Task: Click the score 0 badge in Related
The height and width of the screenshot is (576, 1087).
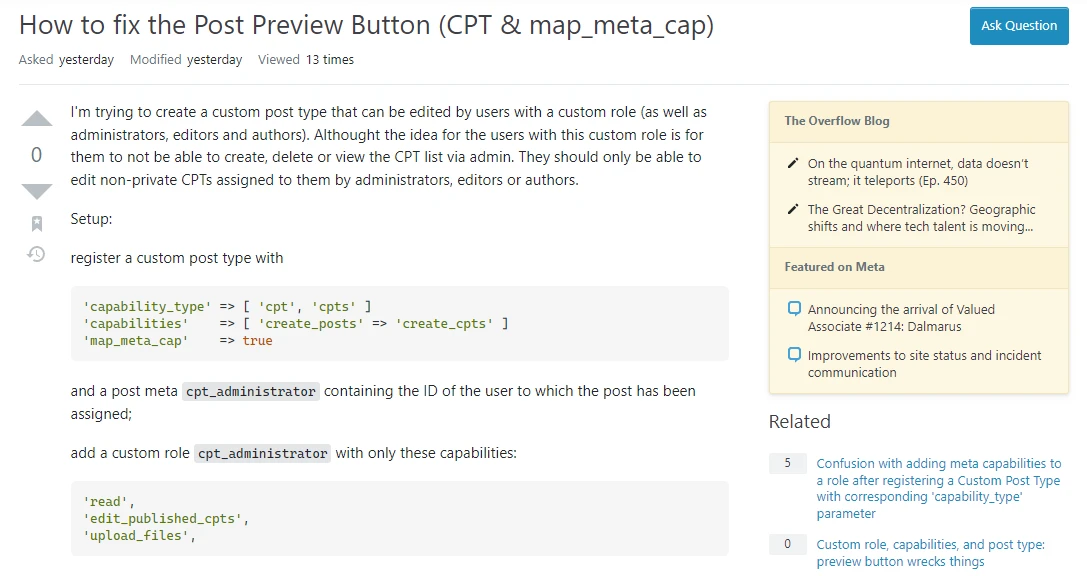Action: [788, 544]
